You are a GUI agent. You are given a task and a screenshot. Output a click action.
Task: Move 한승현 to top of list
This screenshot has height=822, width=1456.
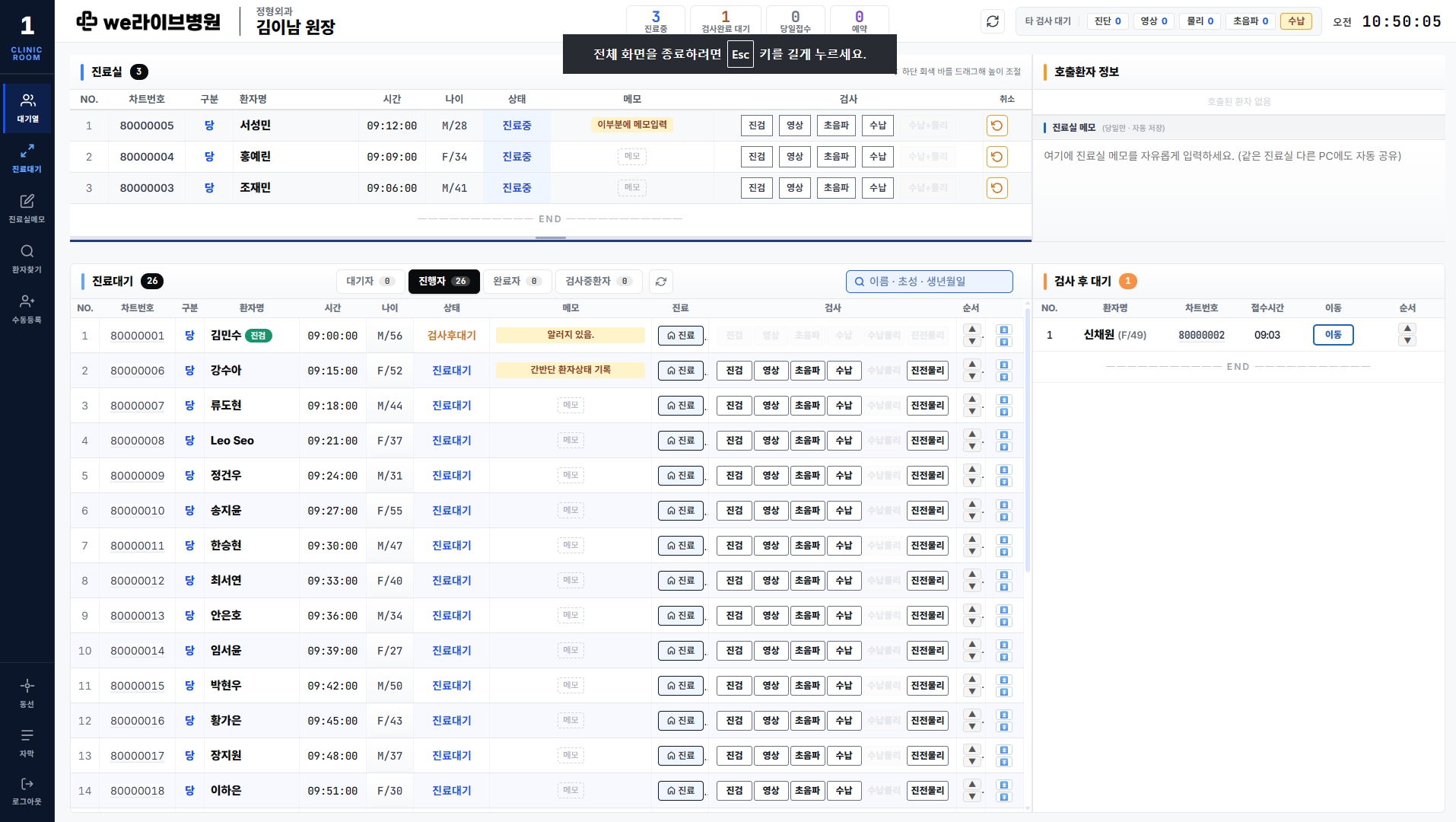[1004, 540]
